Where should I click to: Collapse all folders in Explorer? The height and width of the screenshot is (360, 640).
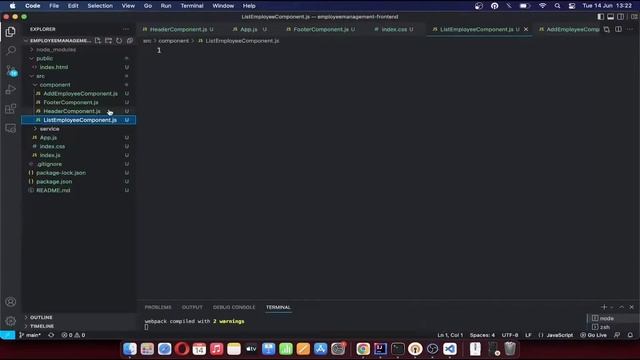(130, 40)
